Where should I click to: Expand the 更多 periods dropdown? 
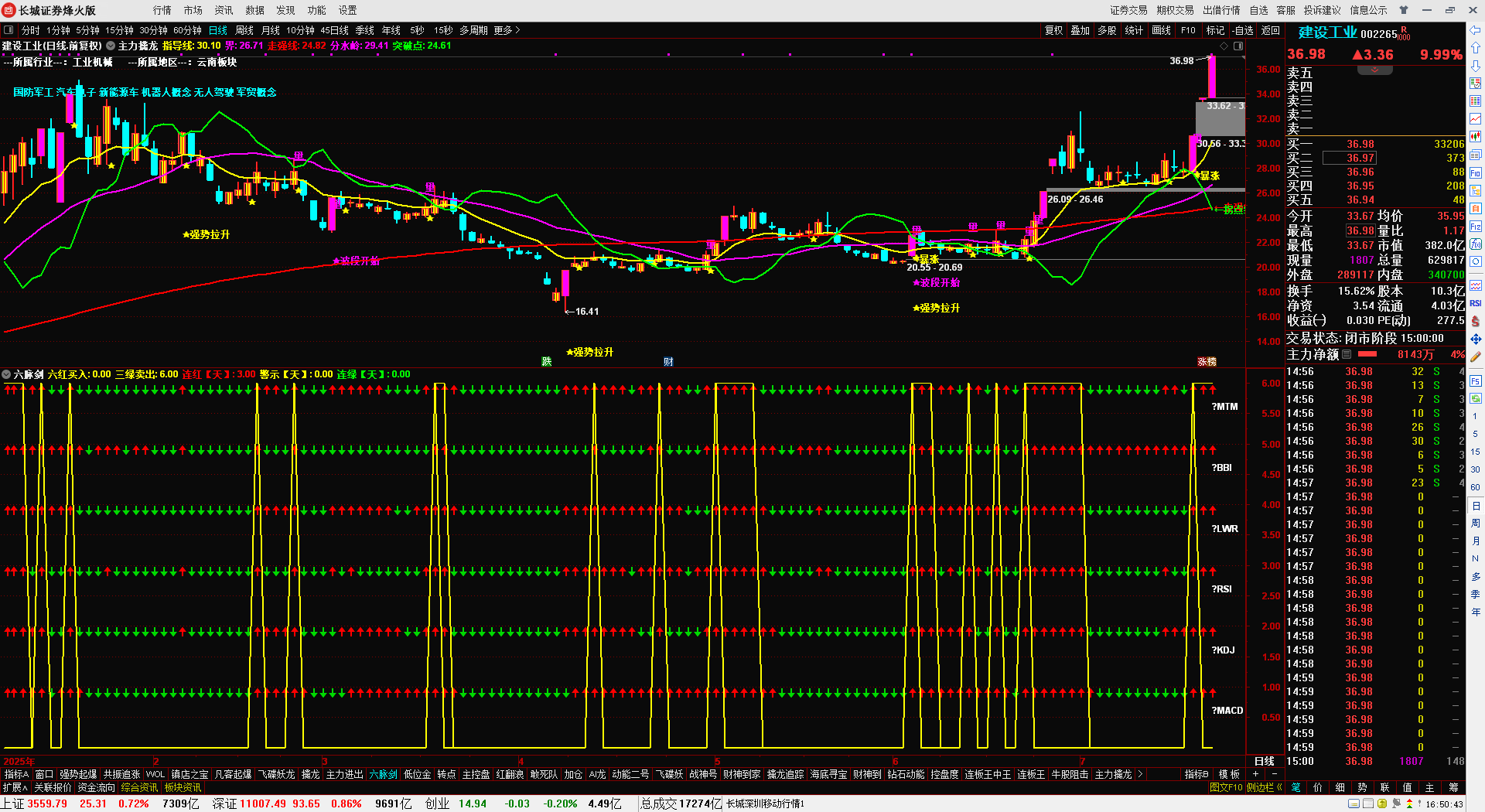(x=507, y=30)
